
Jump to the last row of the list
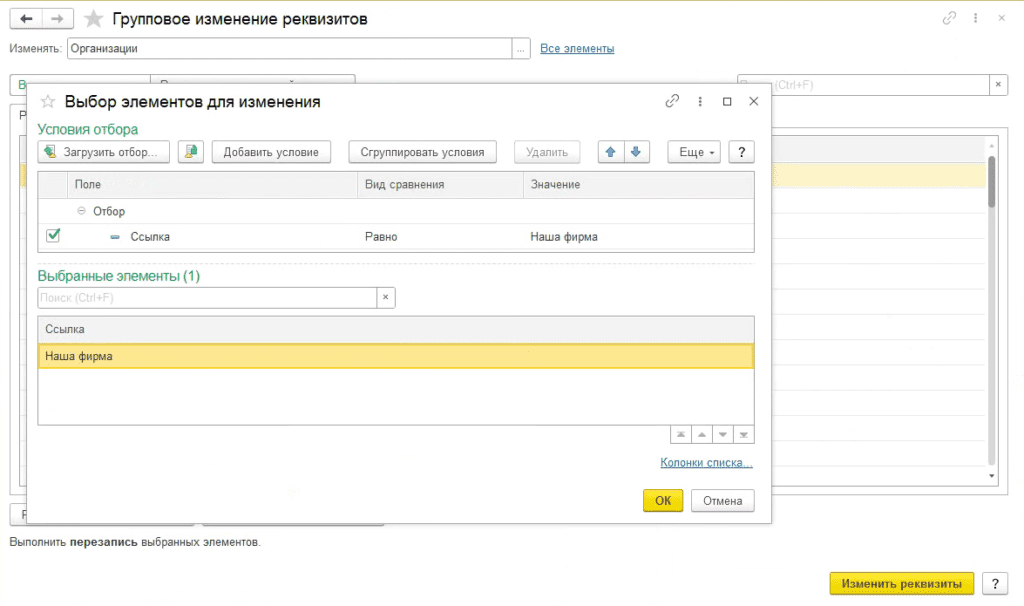743,435
